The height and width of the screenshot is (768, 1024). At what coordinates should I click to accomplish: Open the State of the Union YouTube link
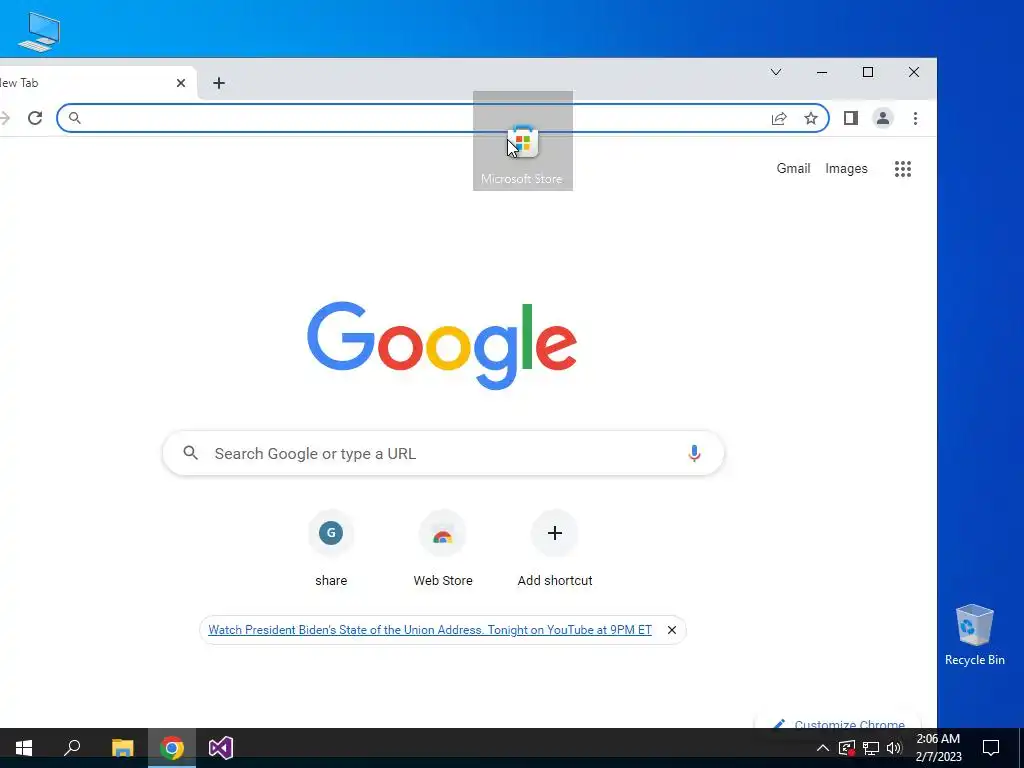(430, 630)
